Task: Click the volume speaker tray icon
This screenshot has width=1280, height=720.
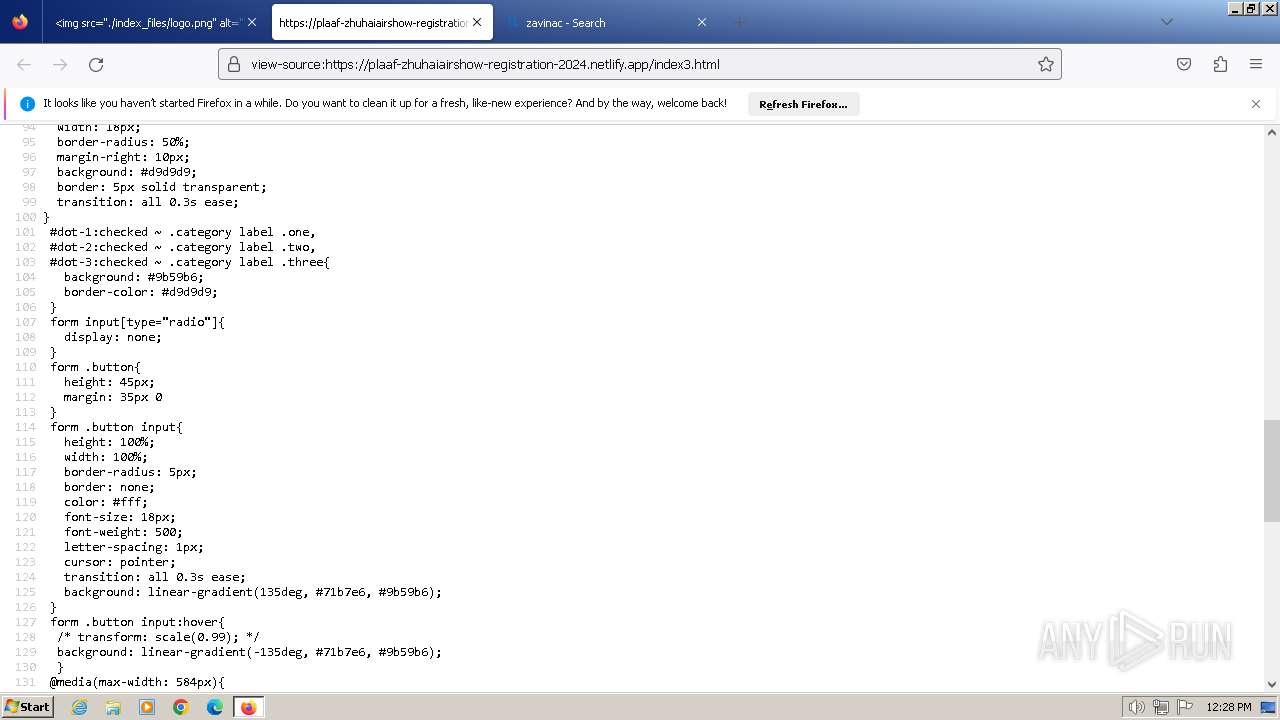Action: (x=1136, y=707)
